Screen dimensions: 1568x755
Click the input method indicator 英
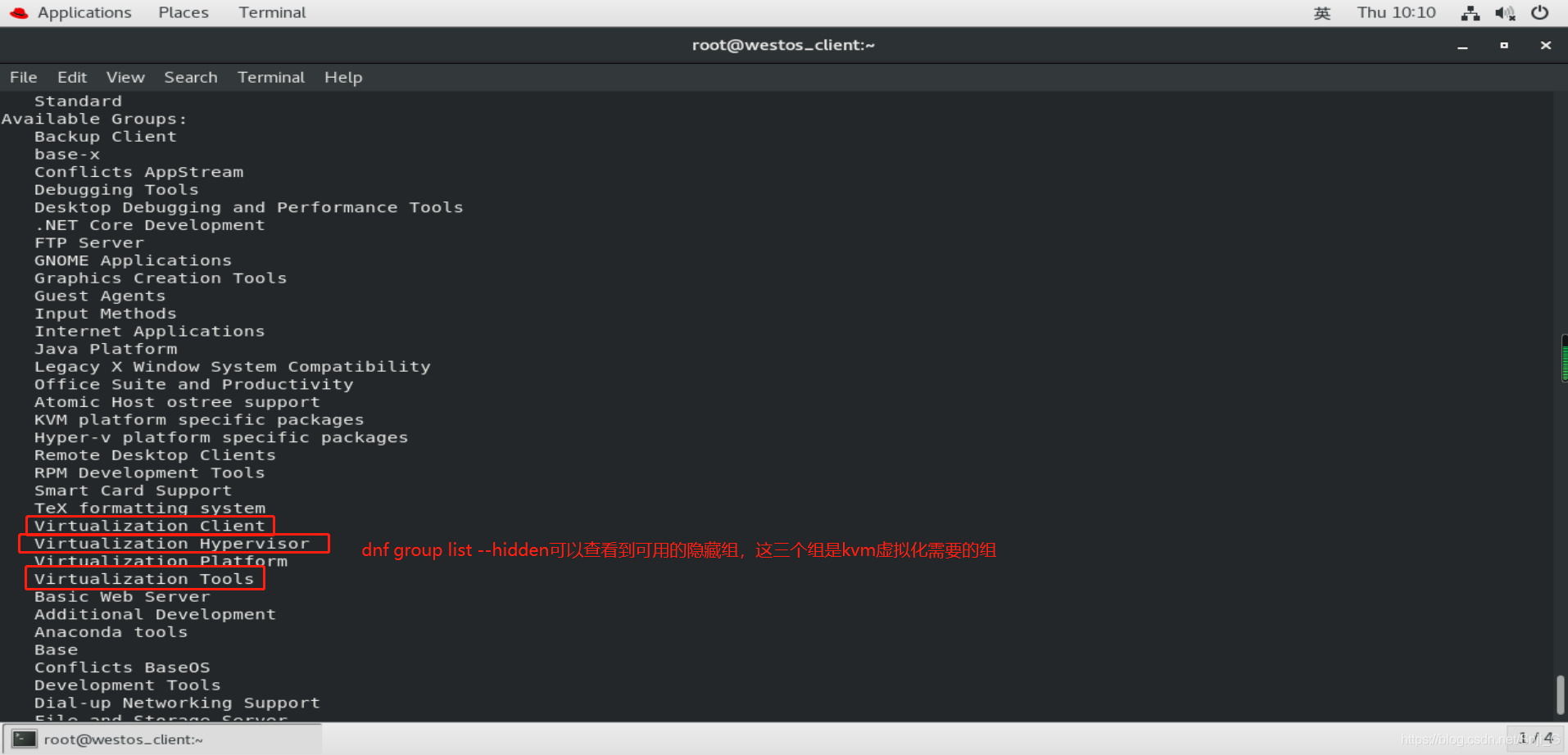(1322, 13)
